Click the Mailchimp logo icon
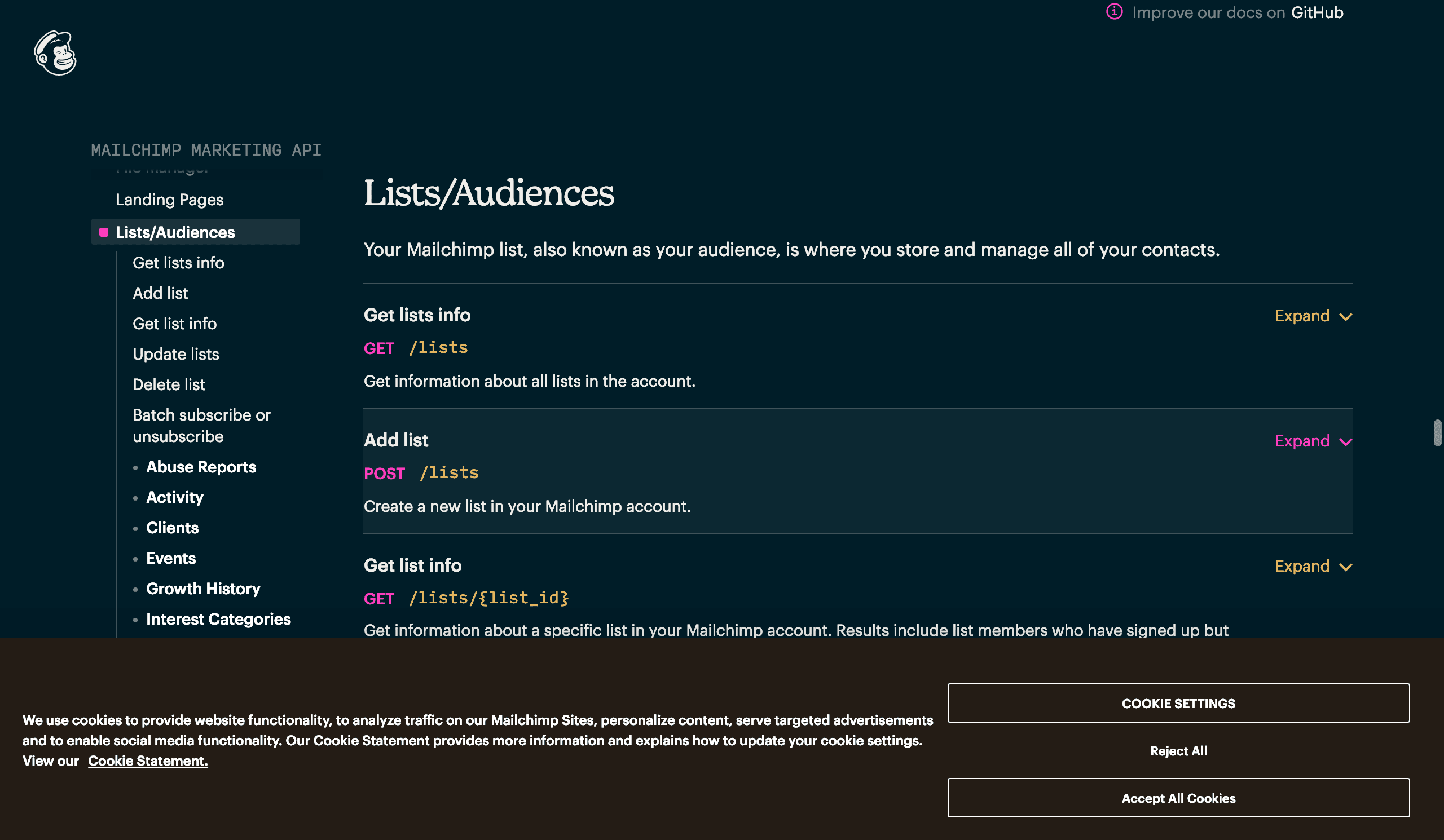The image size is (1444, 840). pos(56,52)
